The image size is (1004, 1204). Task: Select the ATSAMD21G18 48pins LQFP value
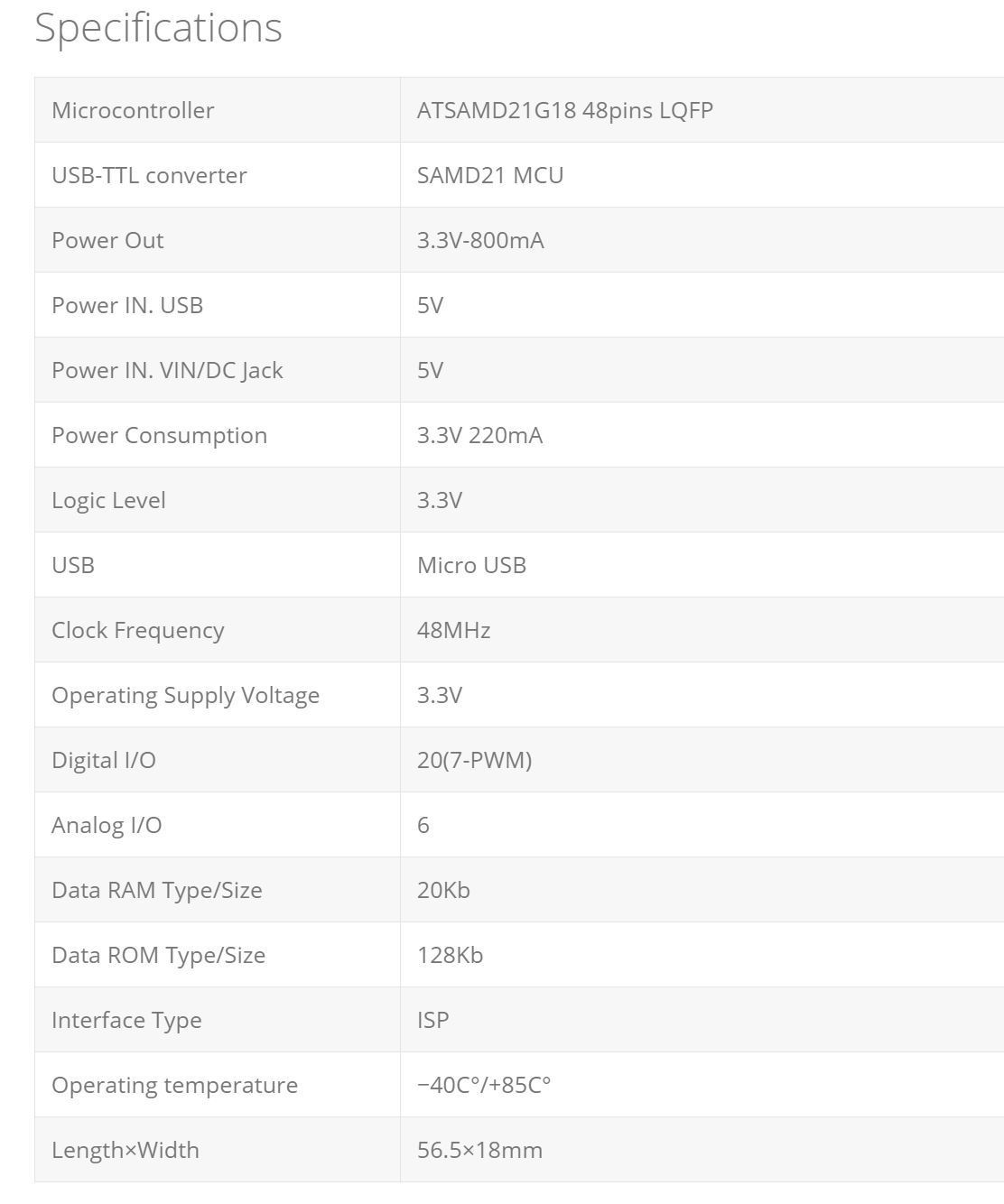(x=564, y=110)
